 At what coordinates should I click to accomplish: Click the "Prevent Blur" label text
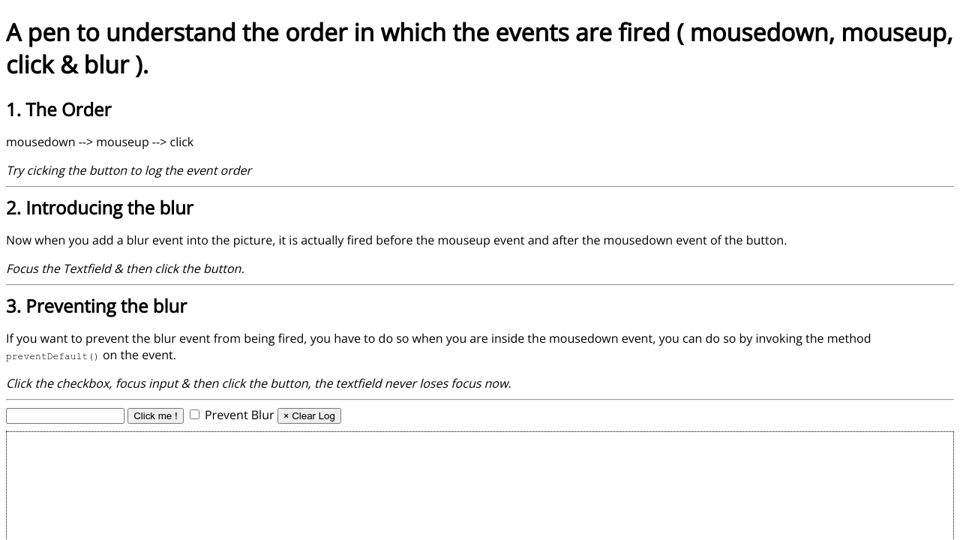[x=239, y=415]
